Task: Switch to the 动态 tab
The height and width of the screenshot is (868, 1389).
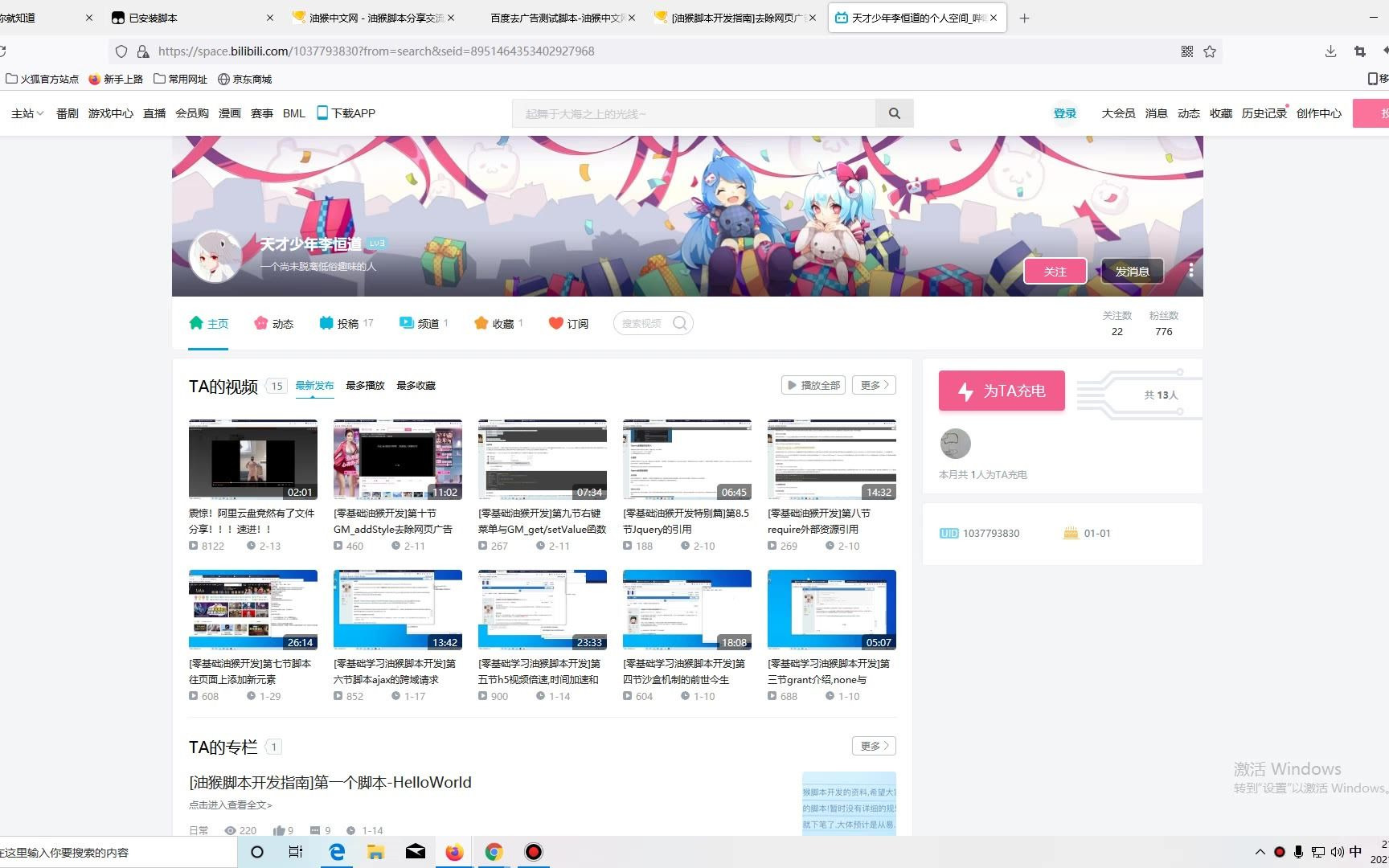Action: (x=273, y=324)
